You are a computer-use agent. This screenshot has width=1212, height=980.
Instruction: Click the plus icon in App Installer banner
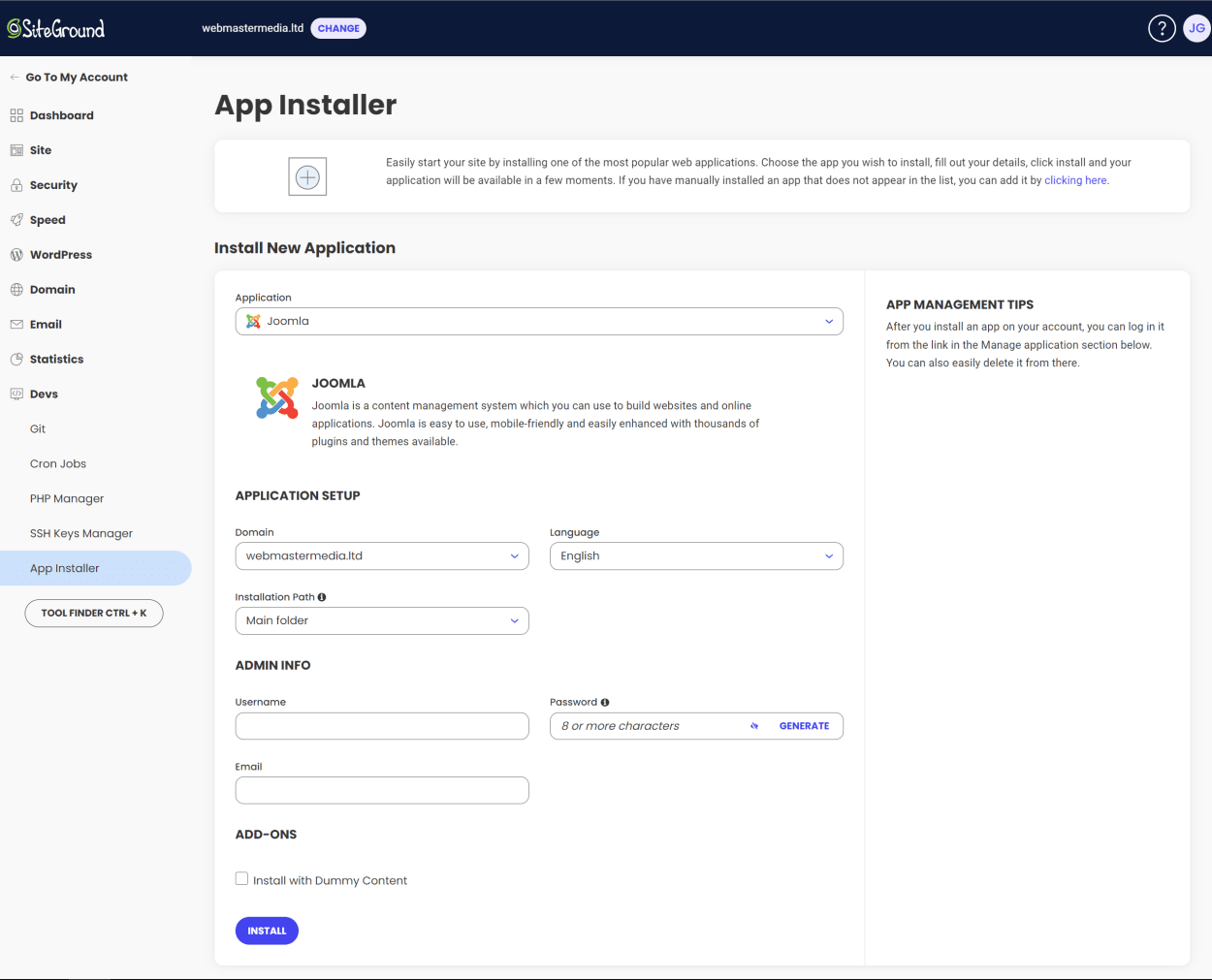[307, 176]
